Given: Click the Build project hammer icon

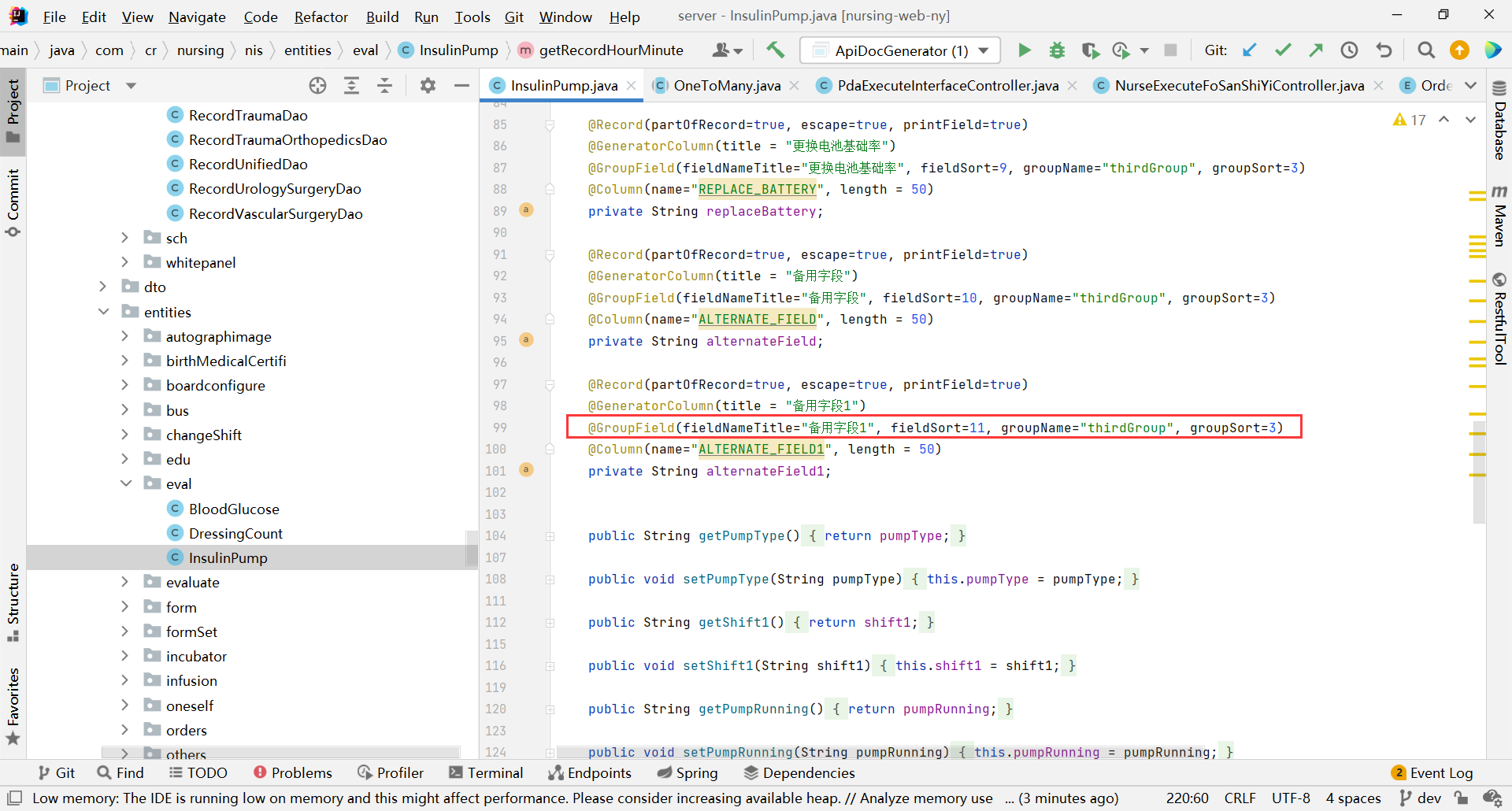Looking at the screenshot, I should 775,50.
